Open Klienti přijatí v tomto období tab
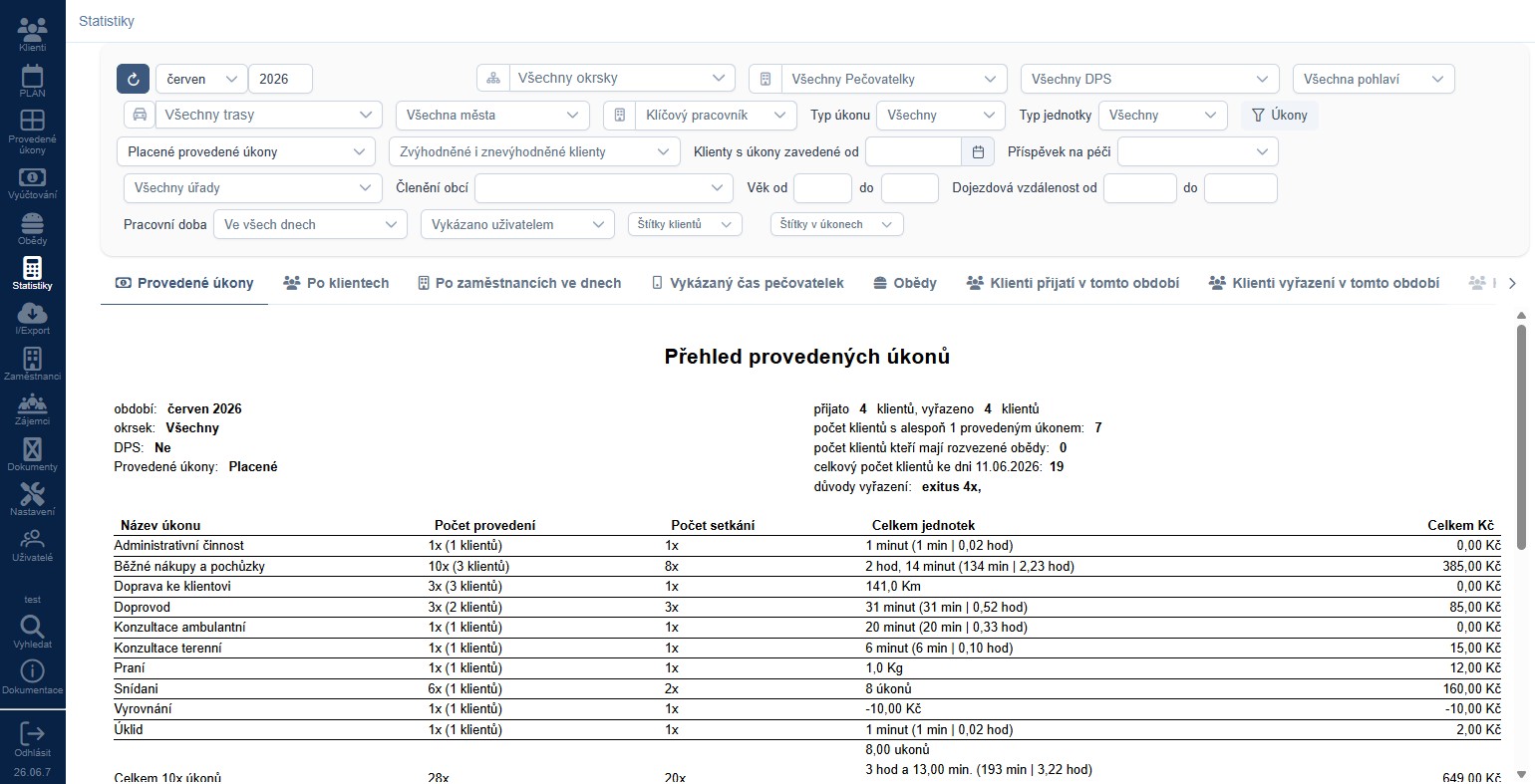The height and width of the screenshot is (784, 1535). [1073, 283]
